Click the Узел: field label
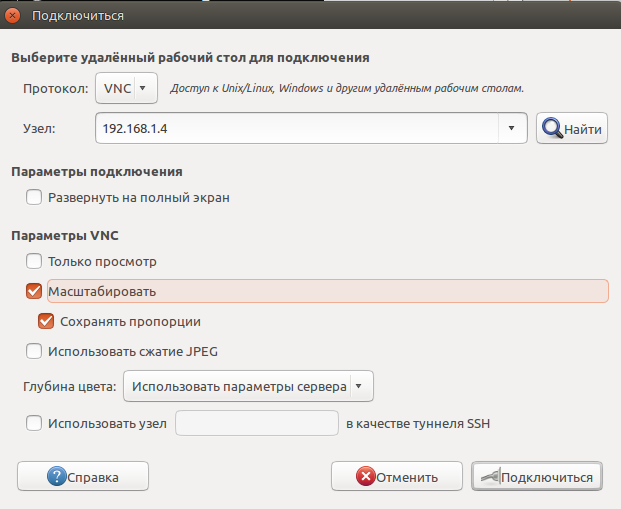 [x=39, y=129]
